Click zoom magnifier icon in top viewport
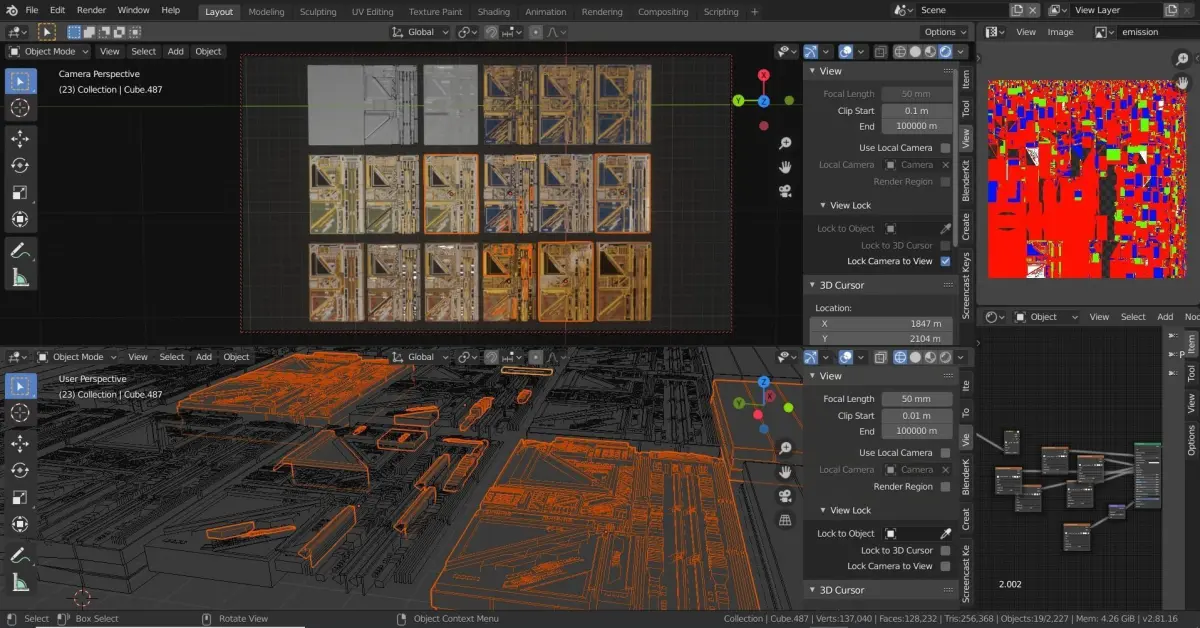The image size is (1200, 628). tap(786, 144)
